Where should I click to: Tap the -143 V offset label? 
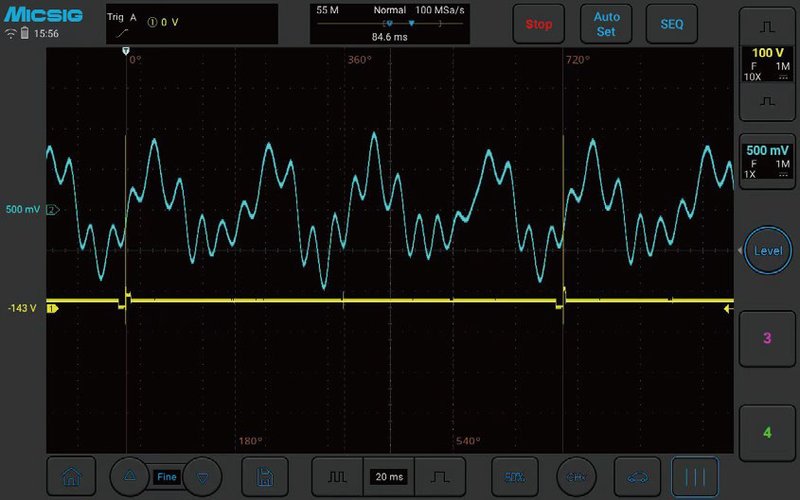click(x=22, y=308)
